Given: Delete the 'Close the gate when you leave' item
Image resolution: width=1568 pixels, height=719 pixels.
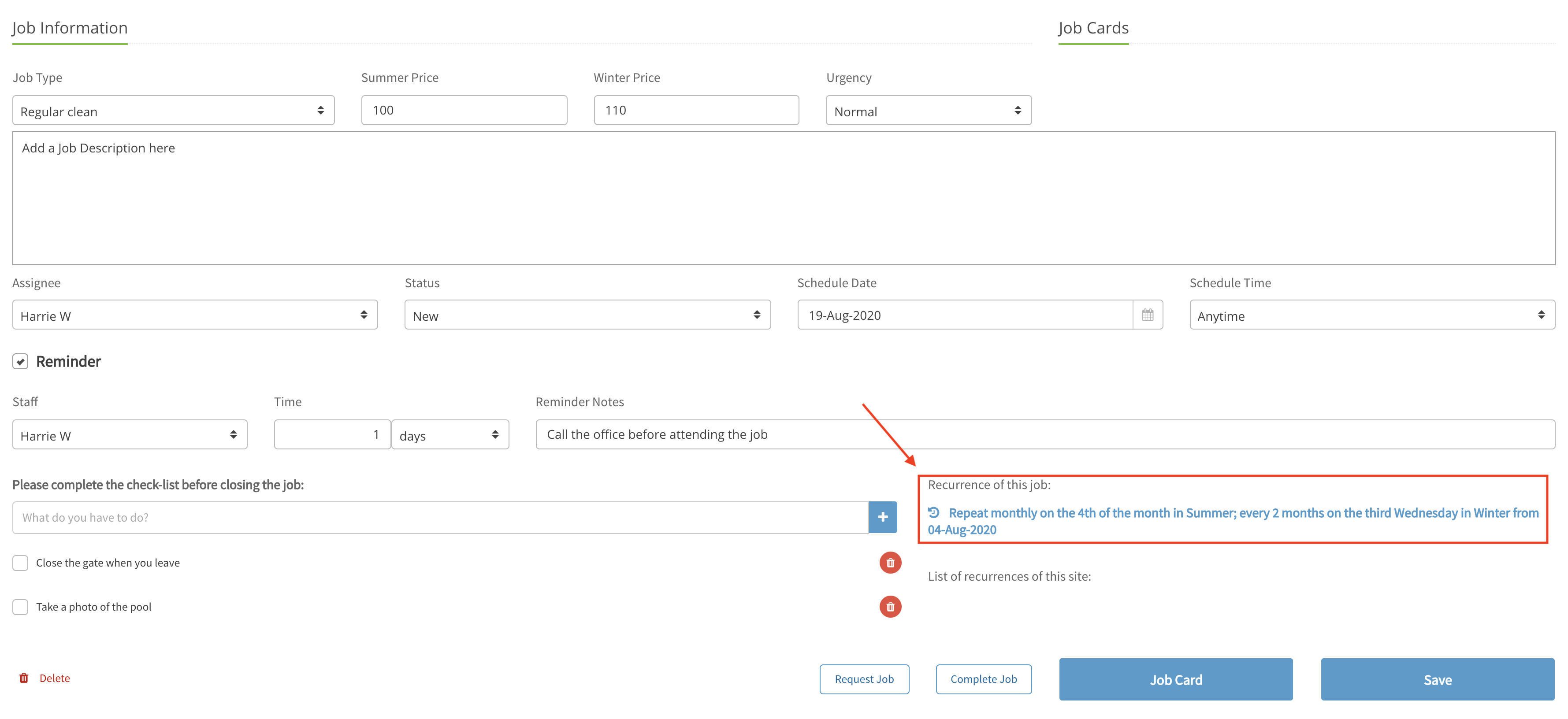Looking at the screenshot, I should [890, 563].
